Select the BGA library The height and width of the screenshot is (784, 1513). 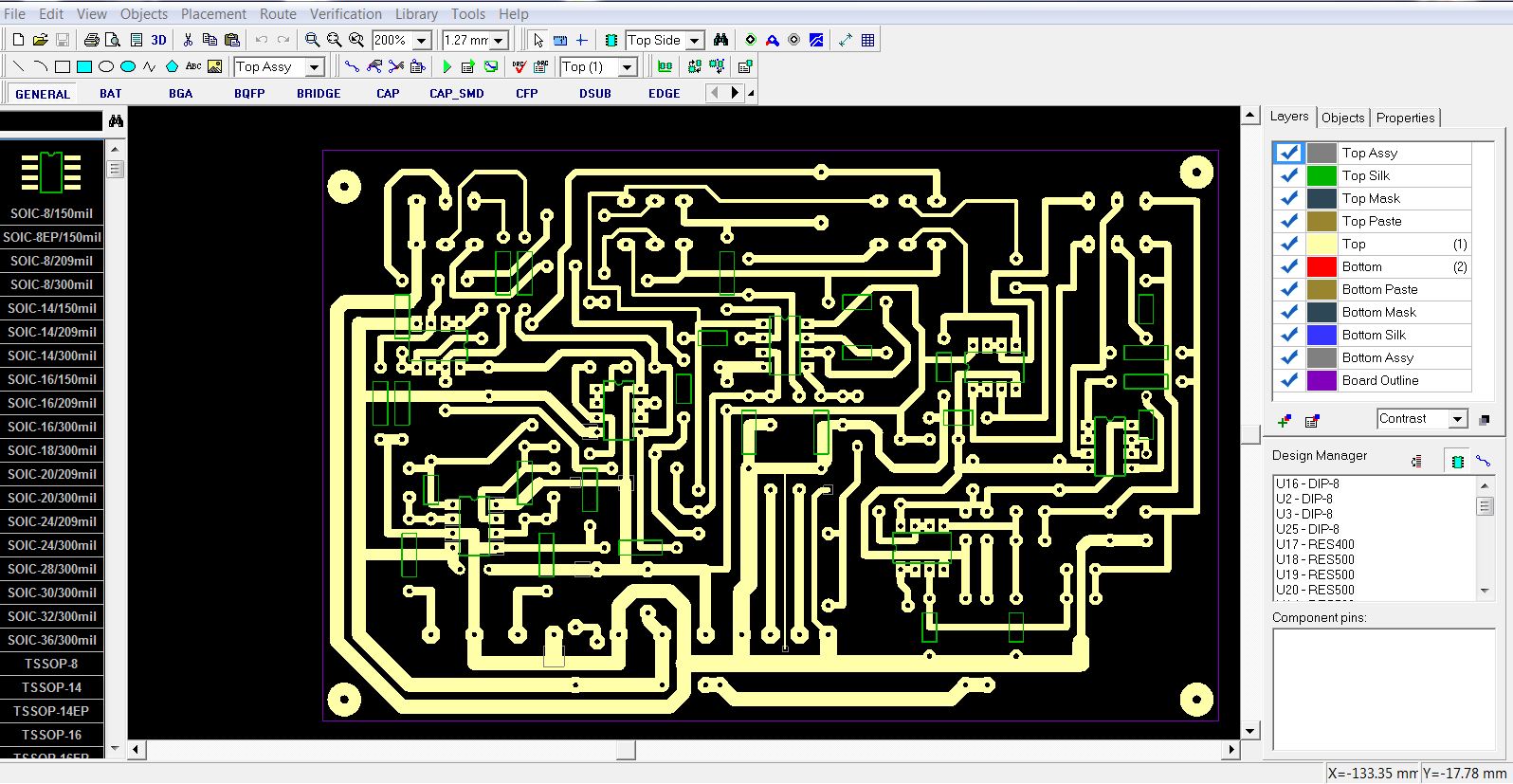tap(180, 93)
